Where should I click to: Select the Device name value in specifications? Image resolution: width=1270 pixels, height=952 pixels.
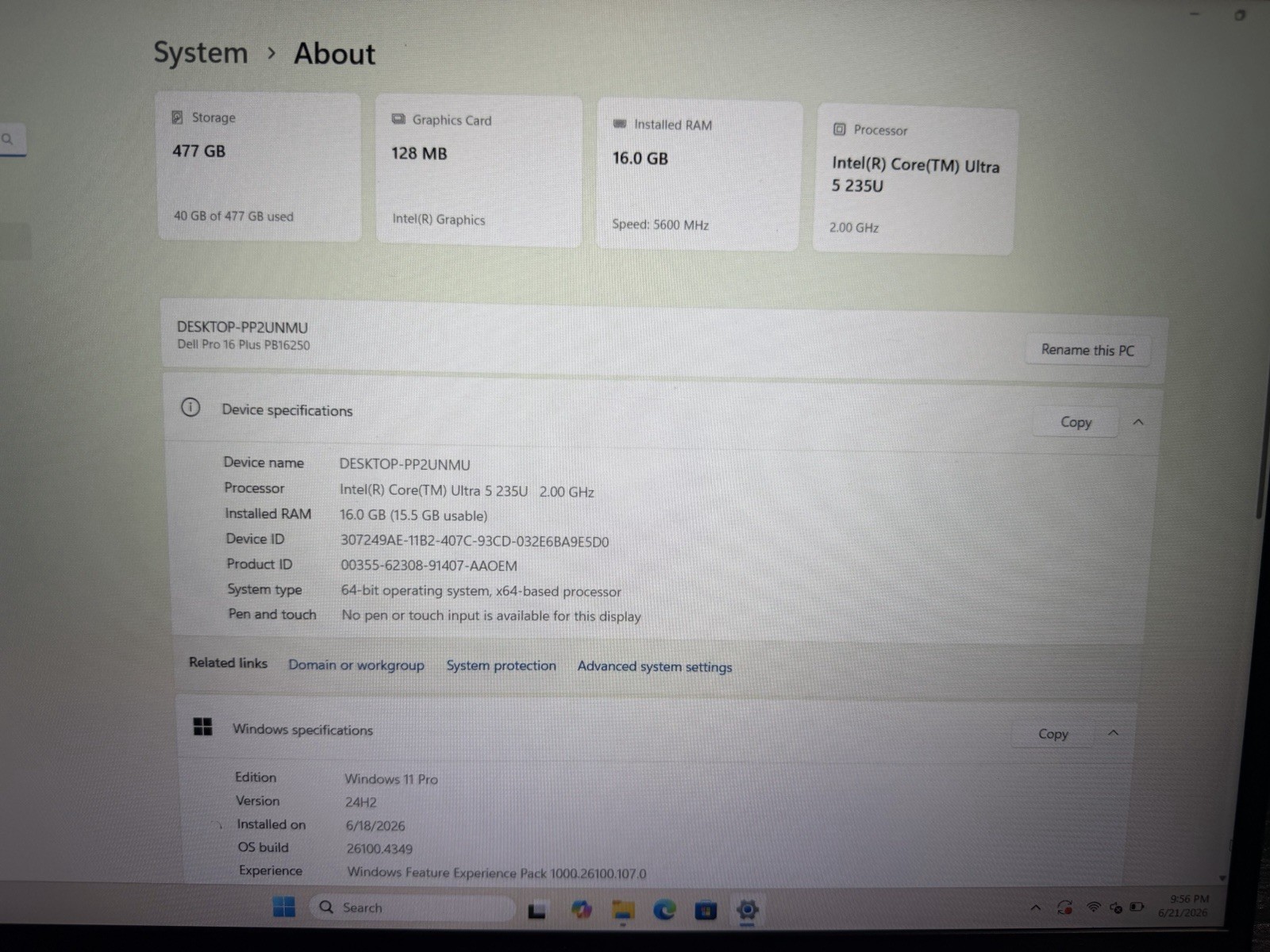[405, 465]
